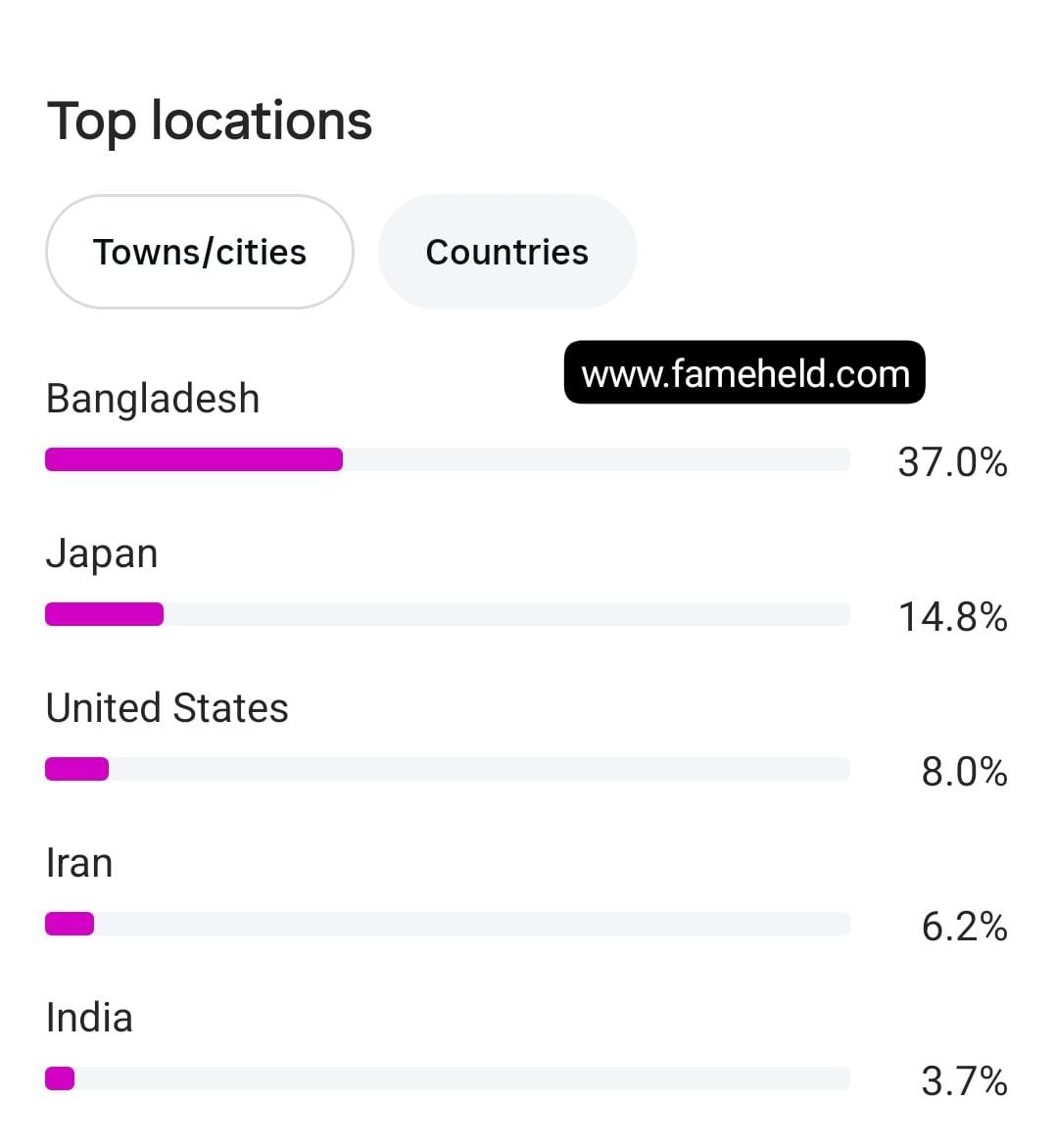Click the India magenta progress bar
This screenshot has width=1056, height=1148.
click(x=60, y=1078)
